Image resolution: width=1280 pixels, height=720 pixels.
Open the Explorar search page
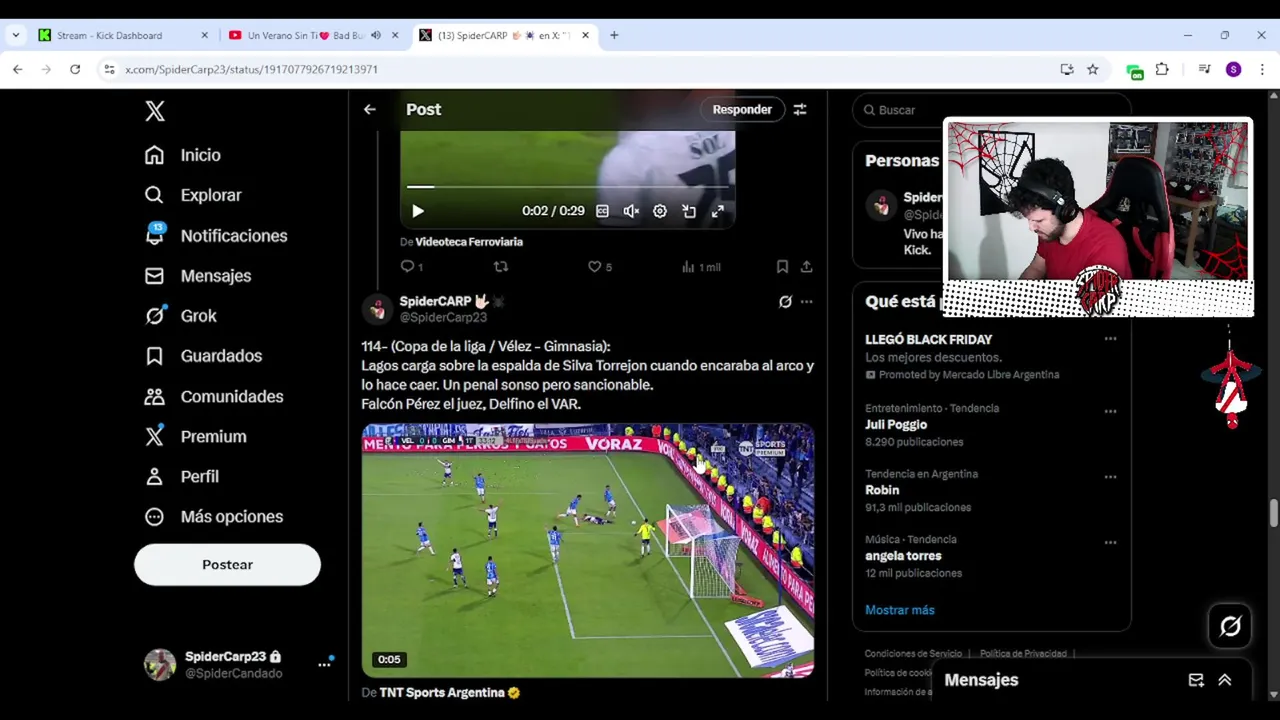click(x=193, y=195)
